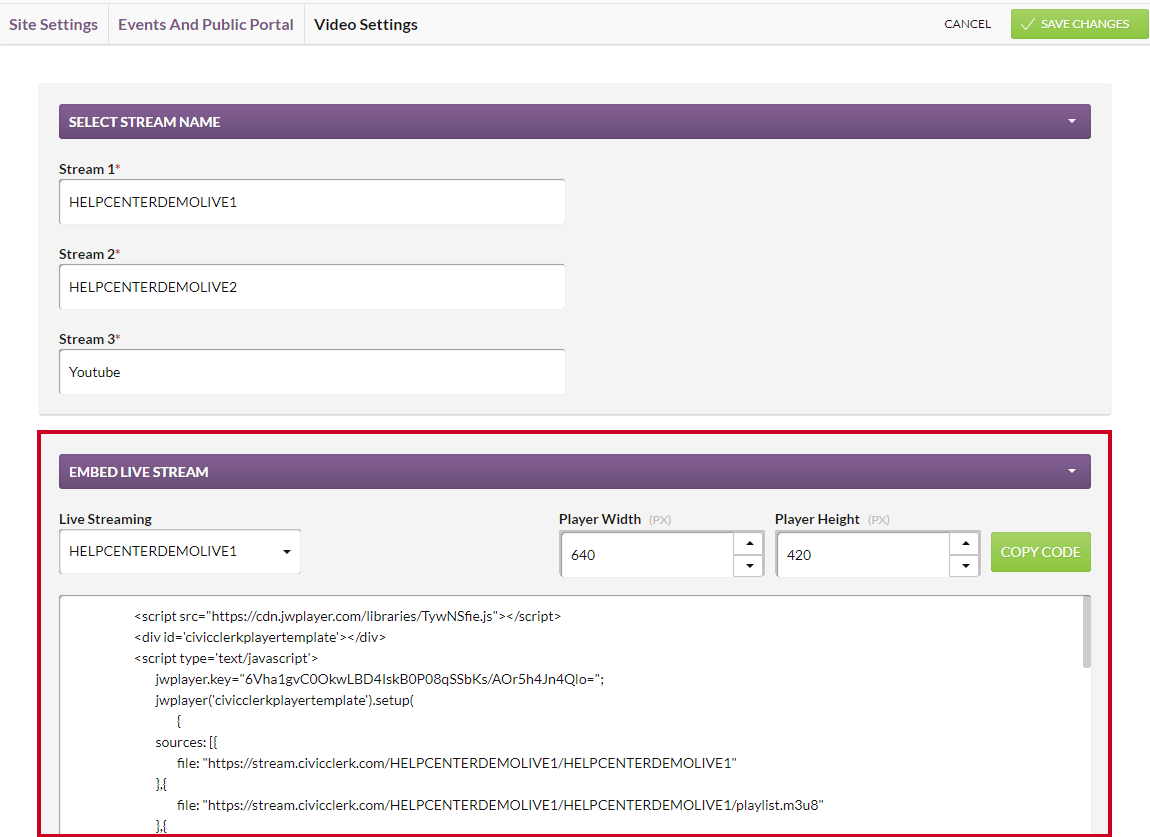1150x837 pixels.
Task: Click the Player Height value field
Action: [862, 555]
